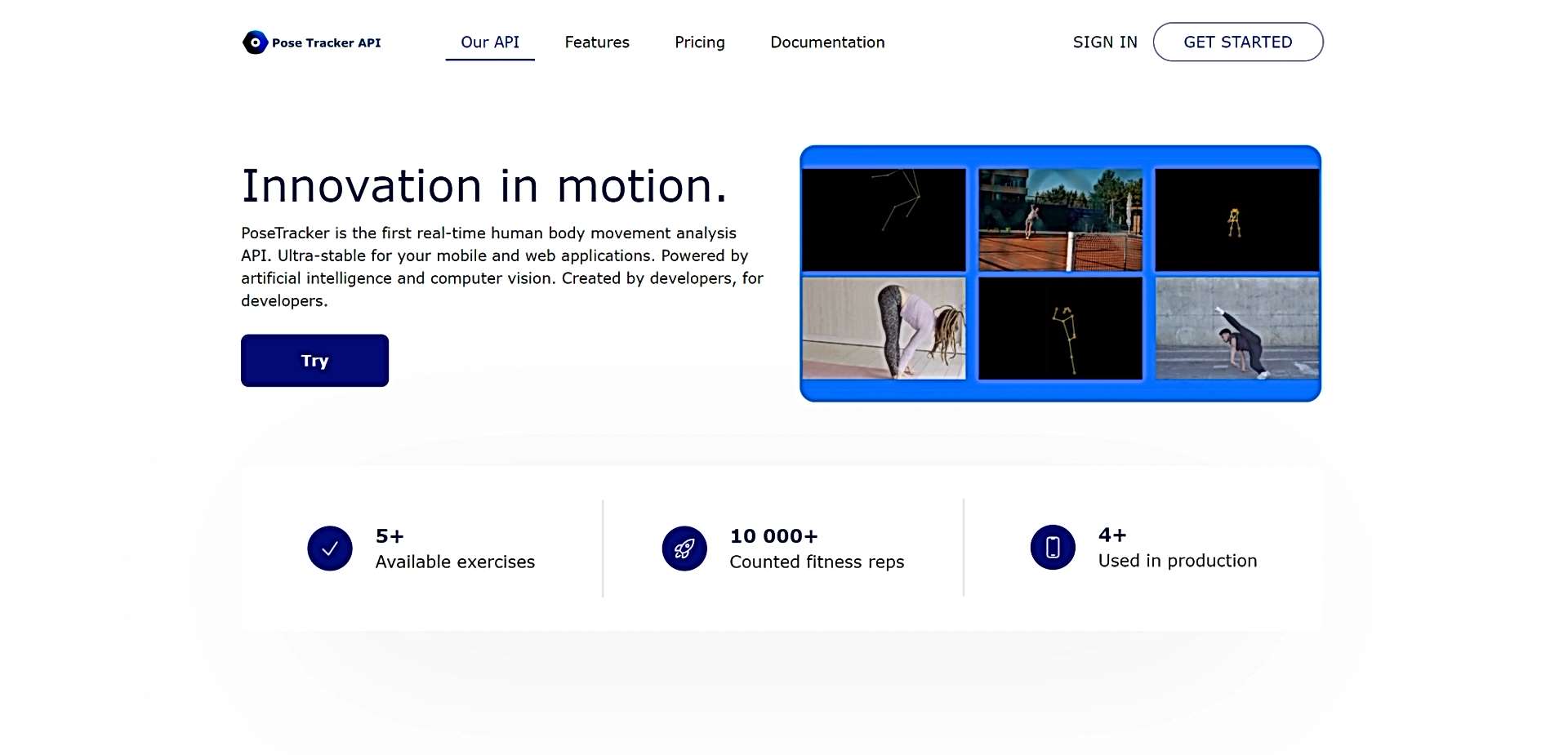Click the Pose Tracker API logo icon

click(254, 42)
